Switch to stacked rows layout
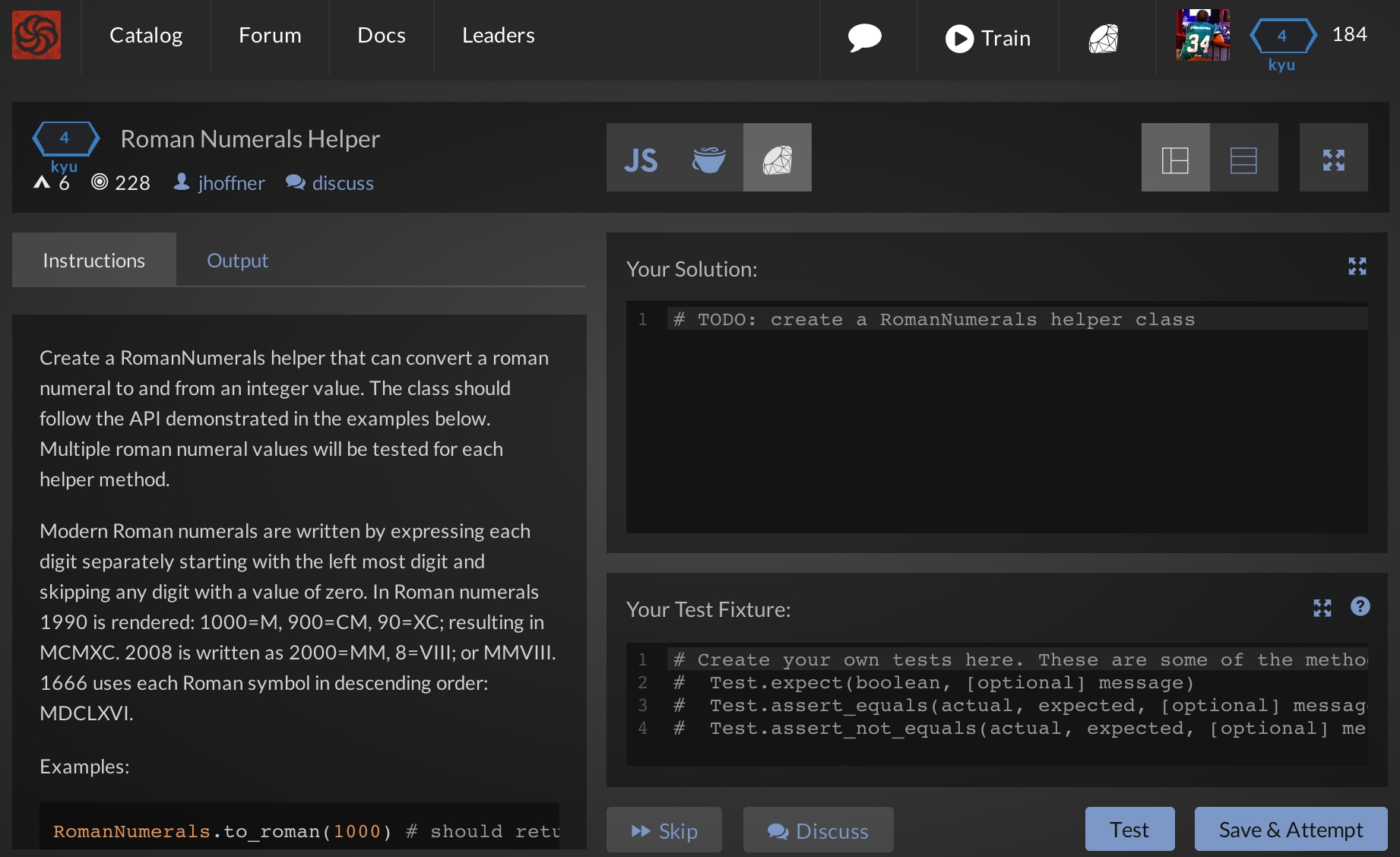Screen dimensions: 1400x857 [1243, 159]
